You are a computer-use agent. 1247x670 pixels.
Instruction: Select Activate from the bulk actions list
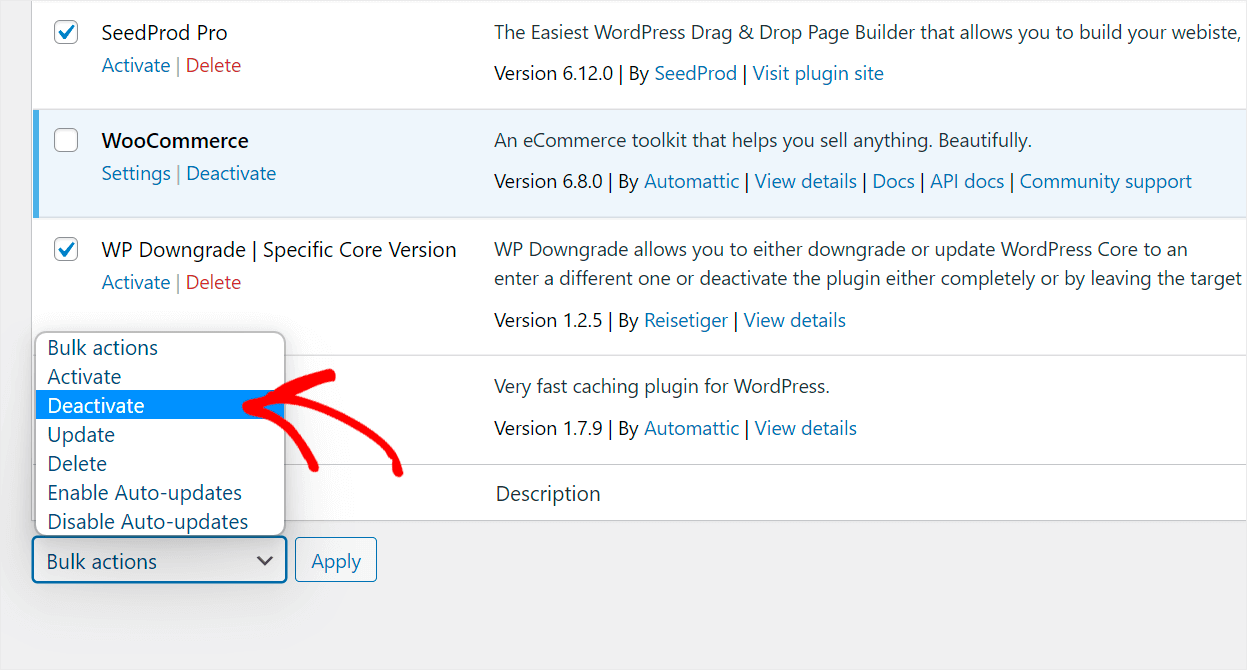coord(160,377)
